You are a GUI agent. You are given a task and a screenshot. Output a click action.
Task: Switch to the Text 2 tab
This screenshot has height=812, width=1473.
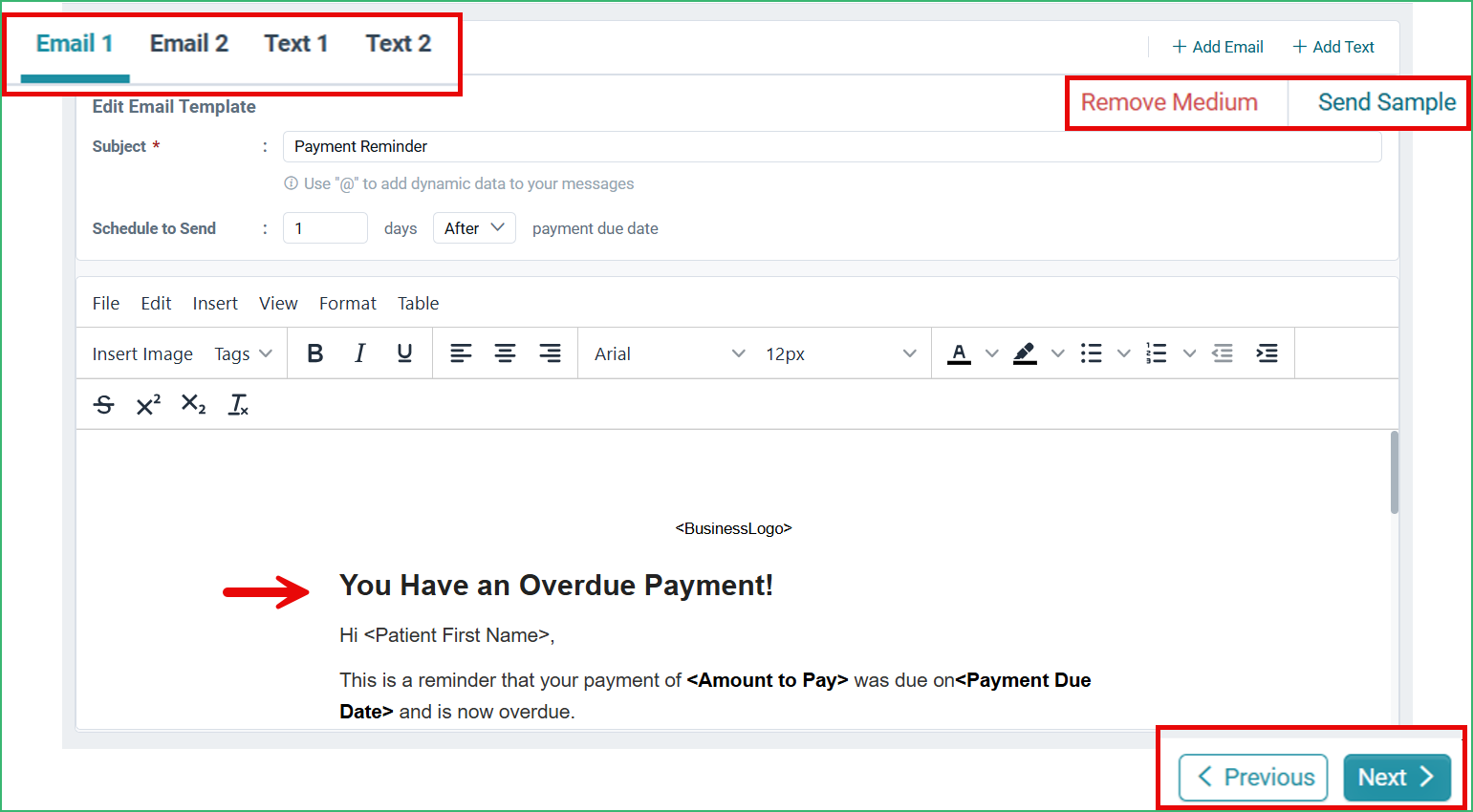click(x=399, y=44)
